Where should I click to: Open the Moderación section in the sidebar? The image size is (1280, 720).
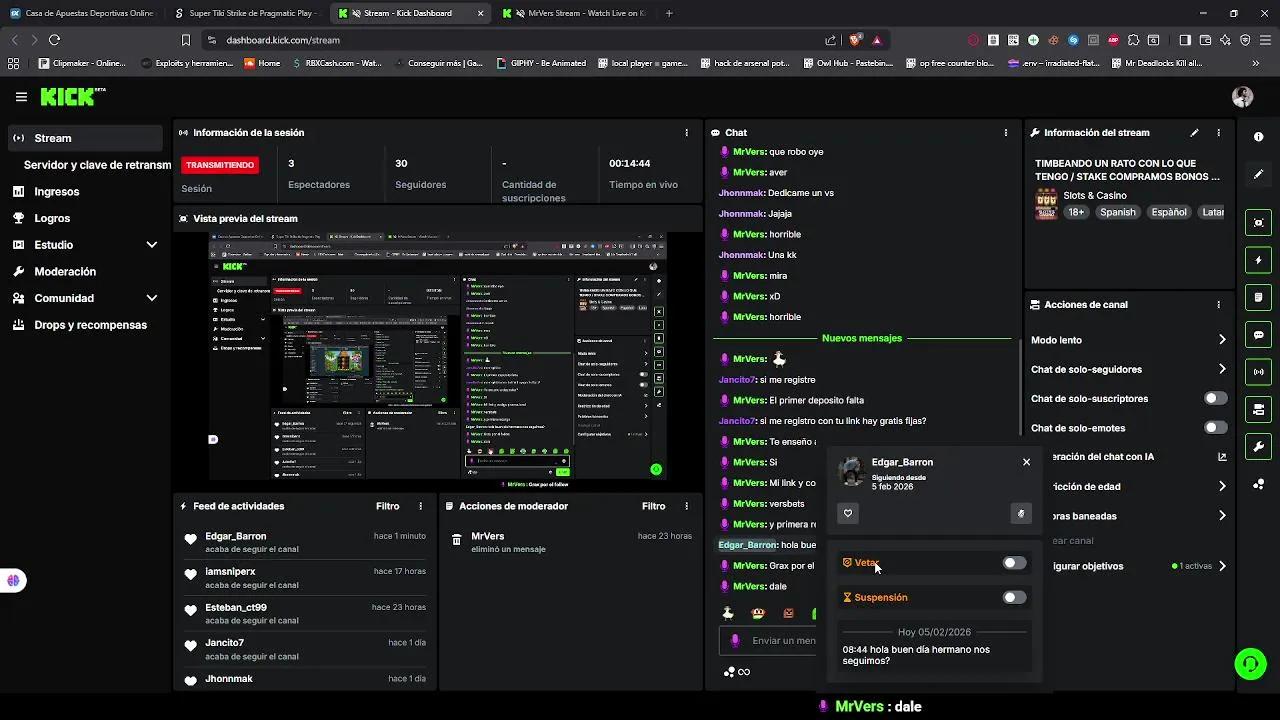[x=64, y=271]
